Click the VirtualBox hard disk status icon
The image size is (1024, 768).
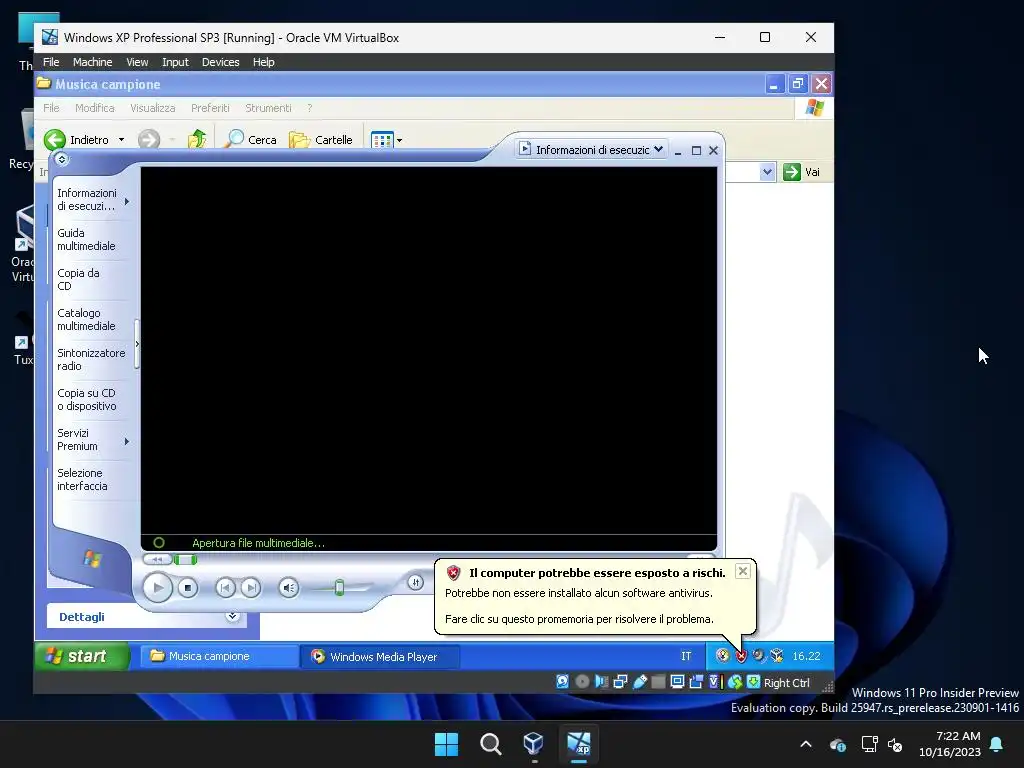click(562, 682)
